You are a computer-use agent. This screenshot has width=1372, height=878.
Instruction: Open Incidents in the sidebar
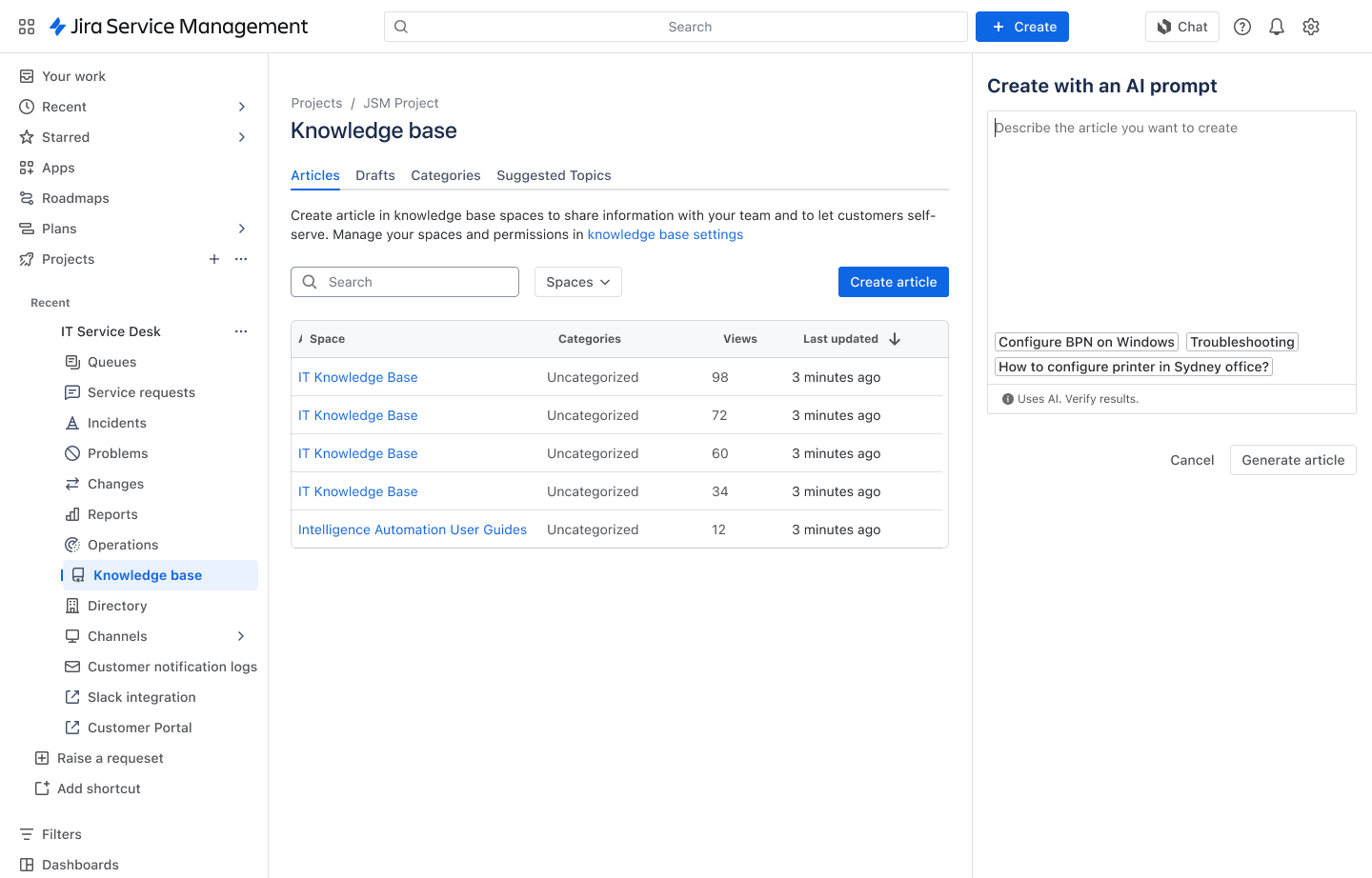pos(116,423)
